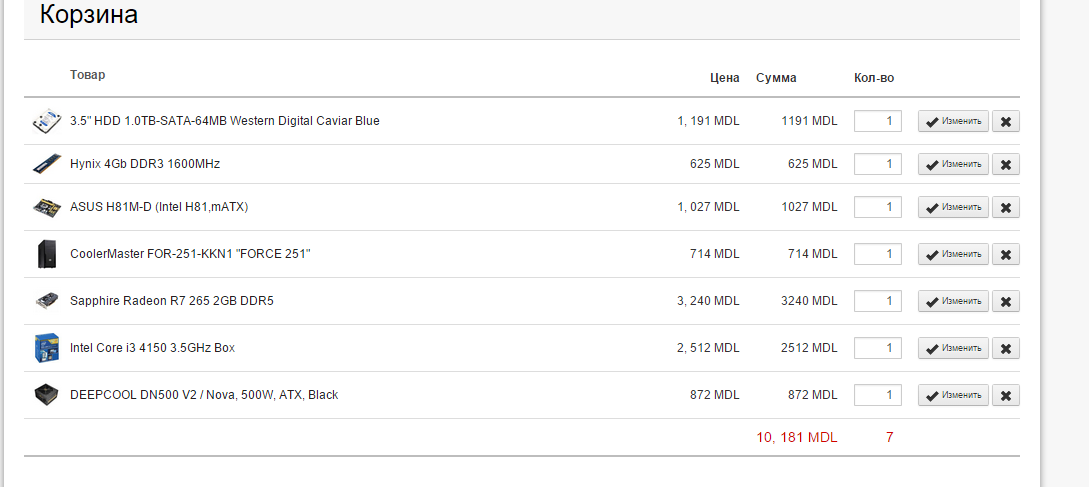
Task: Open the Intel Core i3 4150 3.5GHz Box product
Action: [153, 348]
